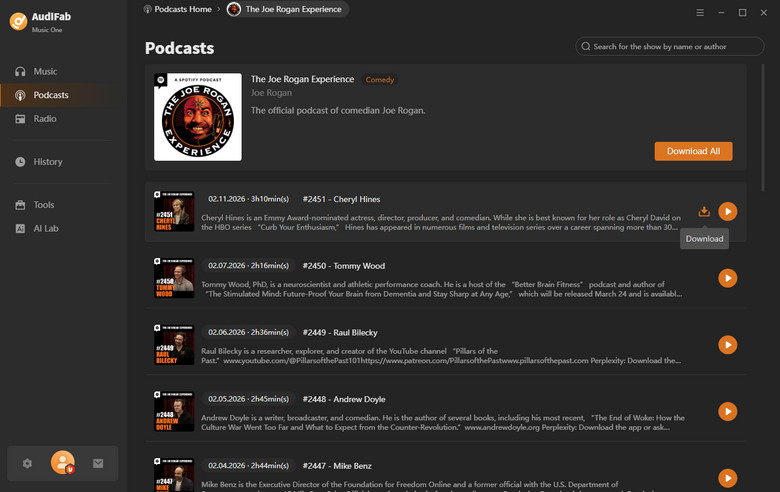The width and height of the screenshot is (780, 492).
Task: Click The Joe Rogan Experience breadcrumb
Action: (287, 9)
